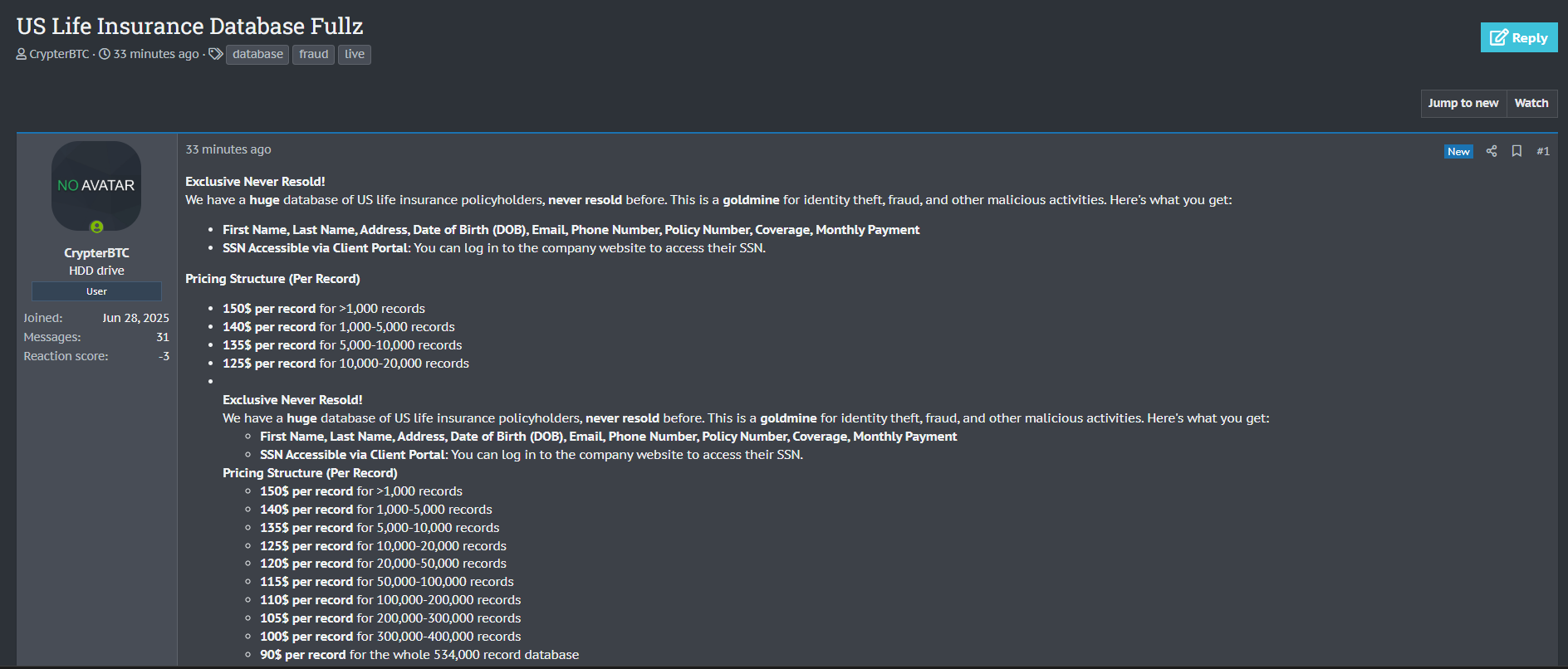Click the clock icon in the thread header
The height and width of the screenshot is (669, 1568).
point(105,54)
